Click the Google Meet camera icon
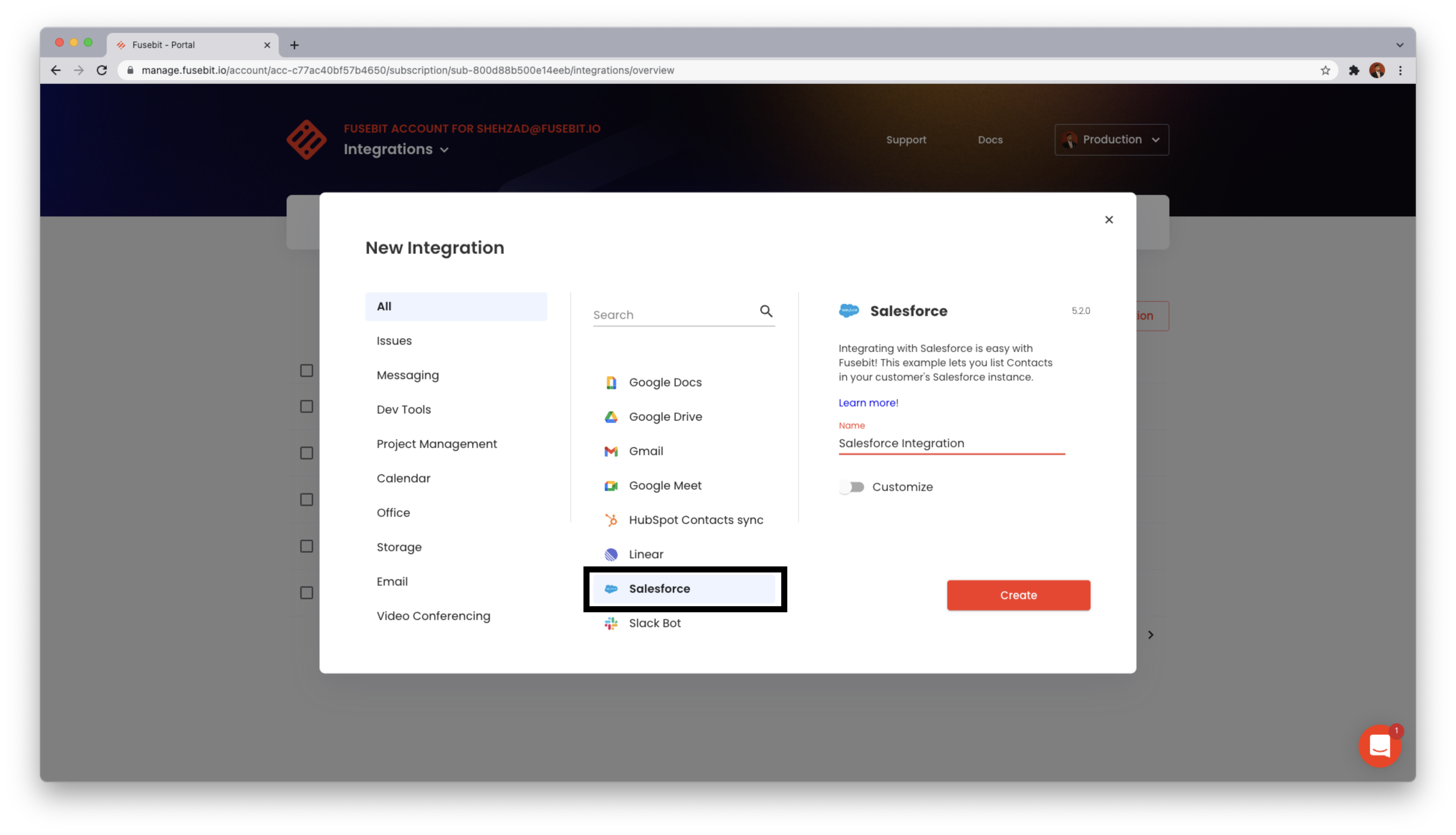1456x835 pixels. coord(611,486)
